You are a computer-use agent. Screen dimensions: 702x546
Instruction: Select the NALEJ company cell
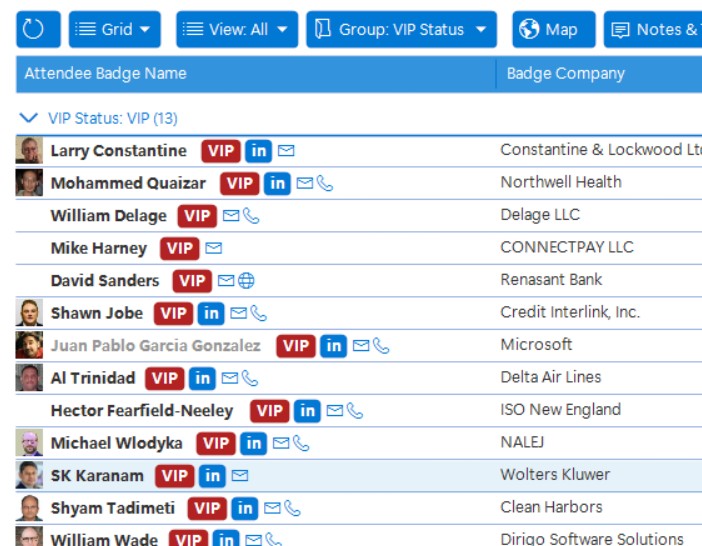point(522,442)
